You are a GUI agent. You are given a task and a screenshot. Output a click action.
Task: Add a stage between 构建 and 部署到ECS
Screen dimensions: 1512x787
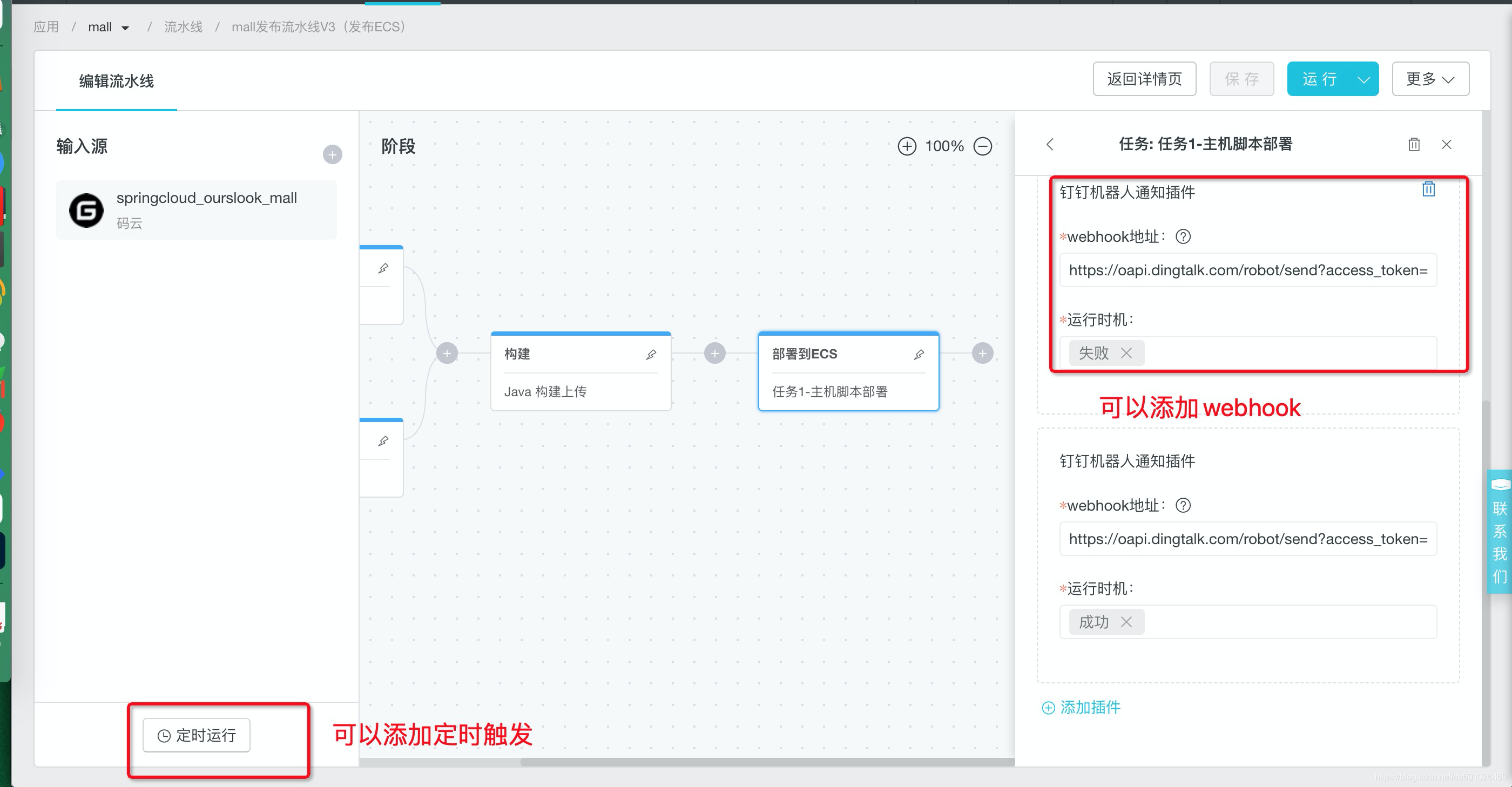point(714,354)
